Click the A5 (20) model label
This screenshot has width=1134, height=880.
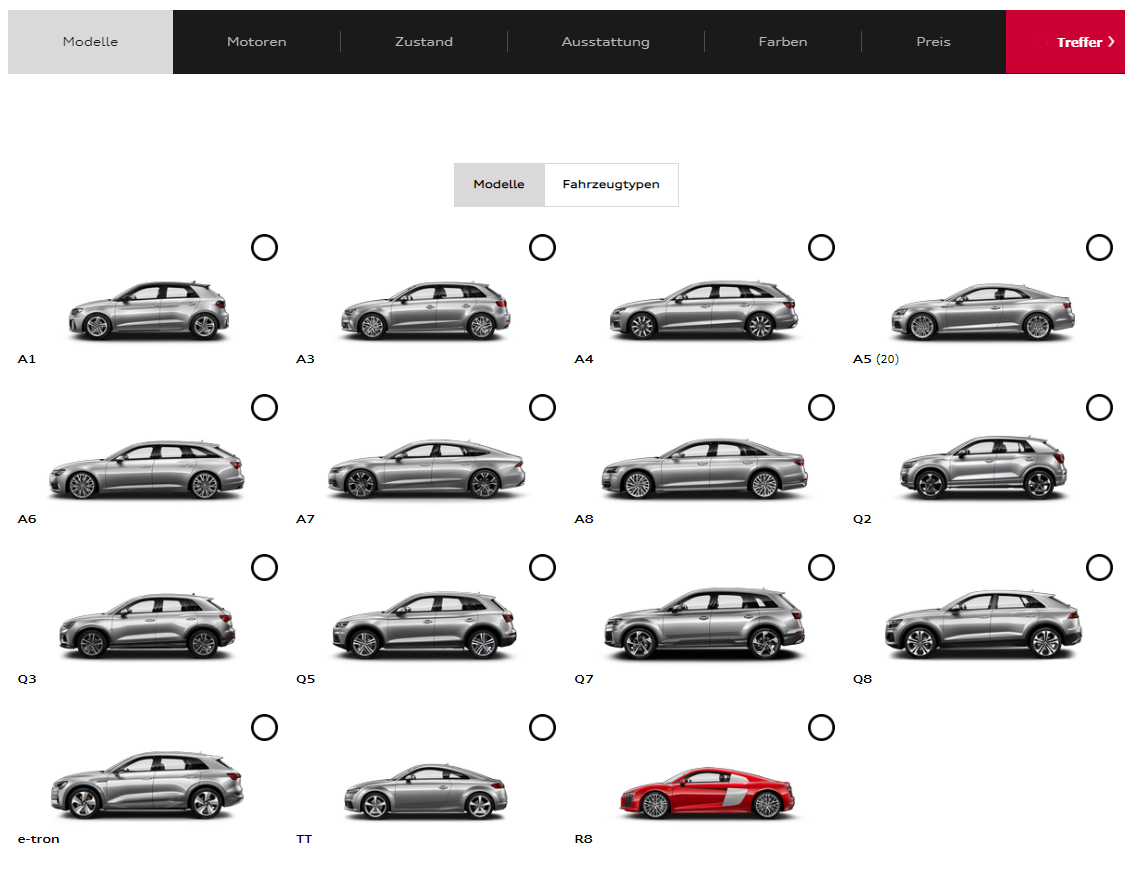point(876,359)
